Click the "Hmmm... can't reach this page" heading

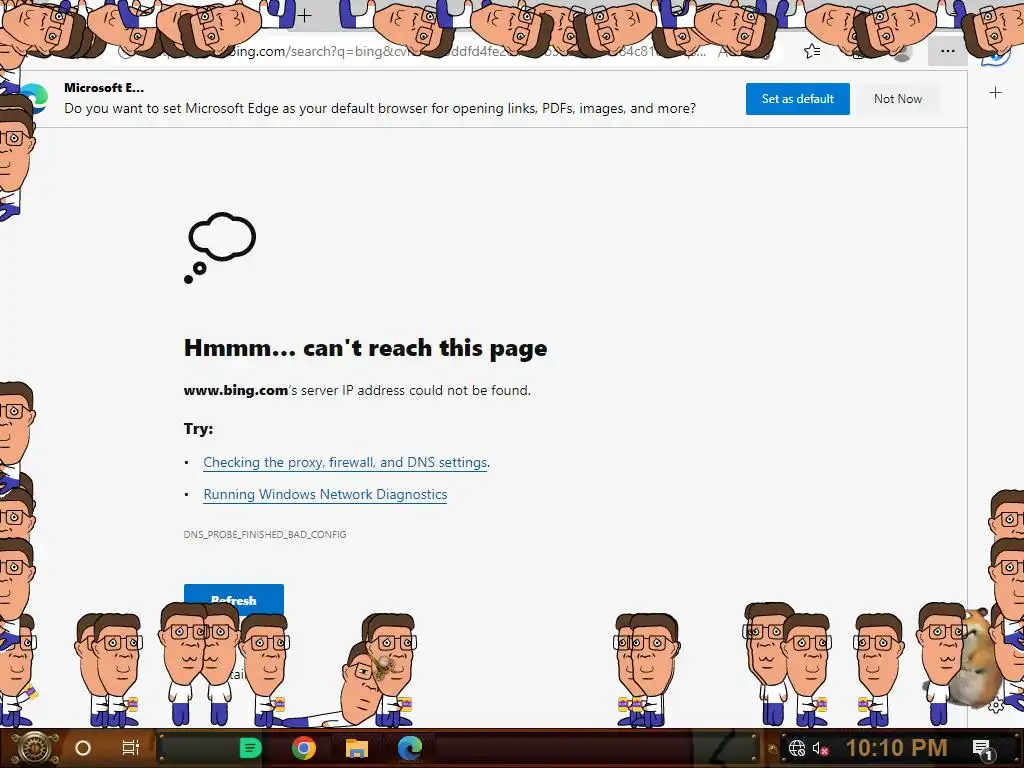click(x=366, y=348)
